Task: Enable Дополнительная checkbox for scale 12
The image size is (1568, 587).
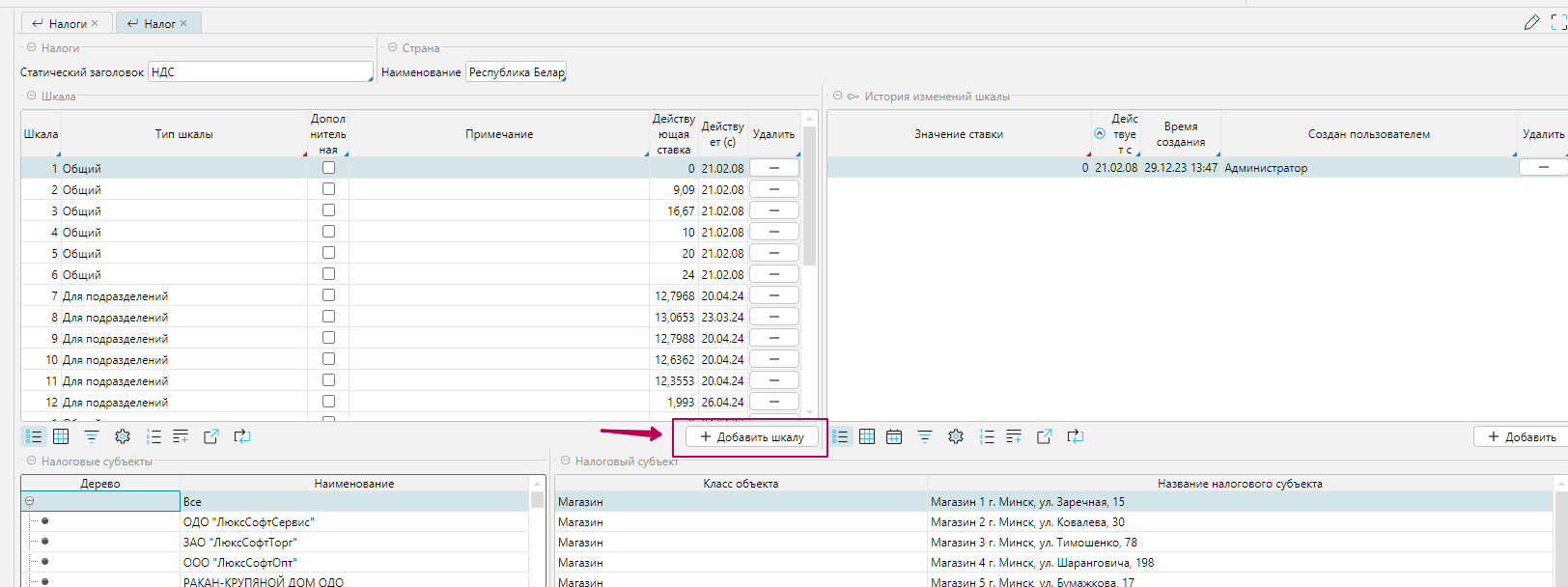Action: click(328, 402)
